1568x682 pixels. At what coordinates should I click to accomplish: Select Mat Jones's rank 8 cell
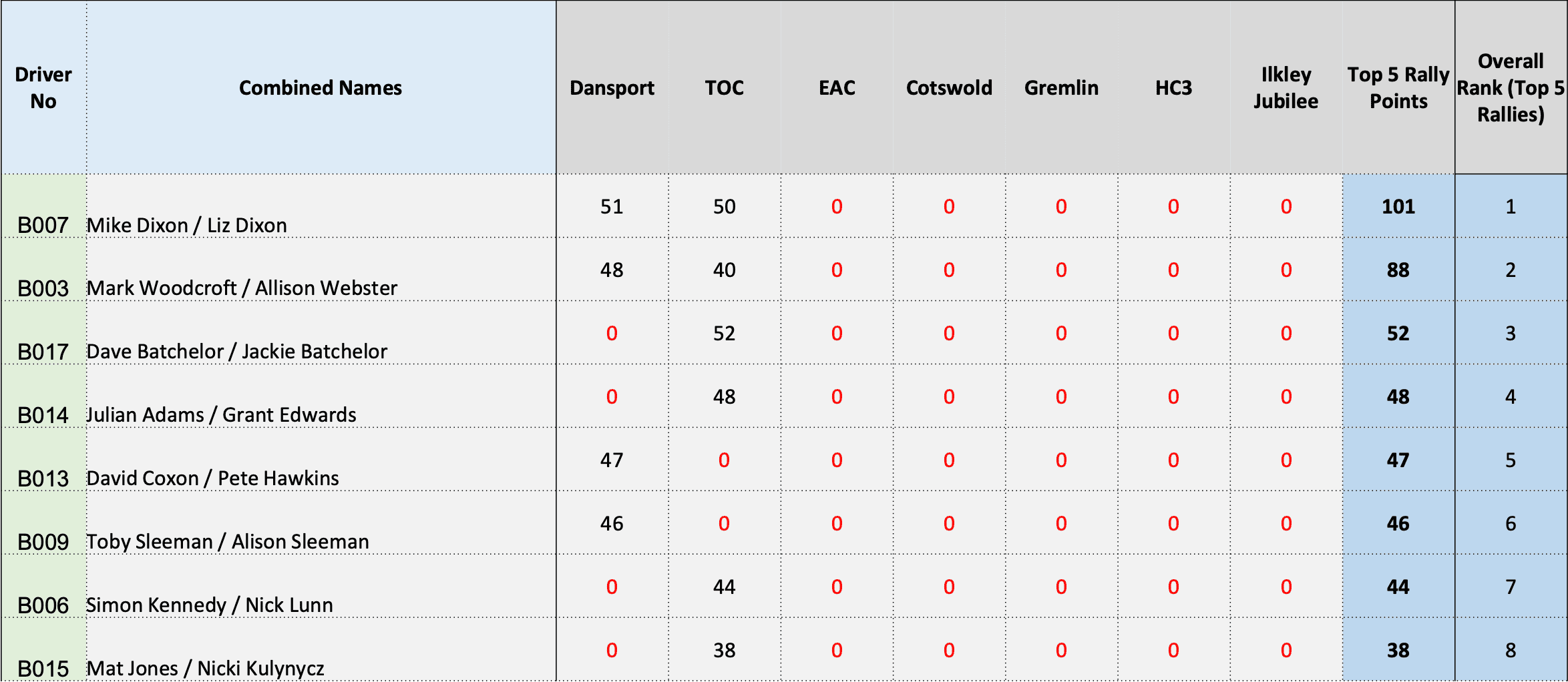(x=1511, y=650)
